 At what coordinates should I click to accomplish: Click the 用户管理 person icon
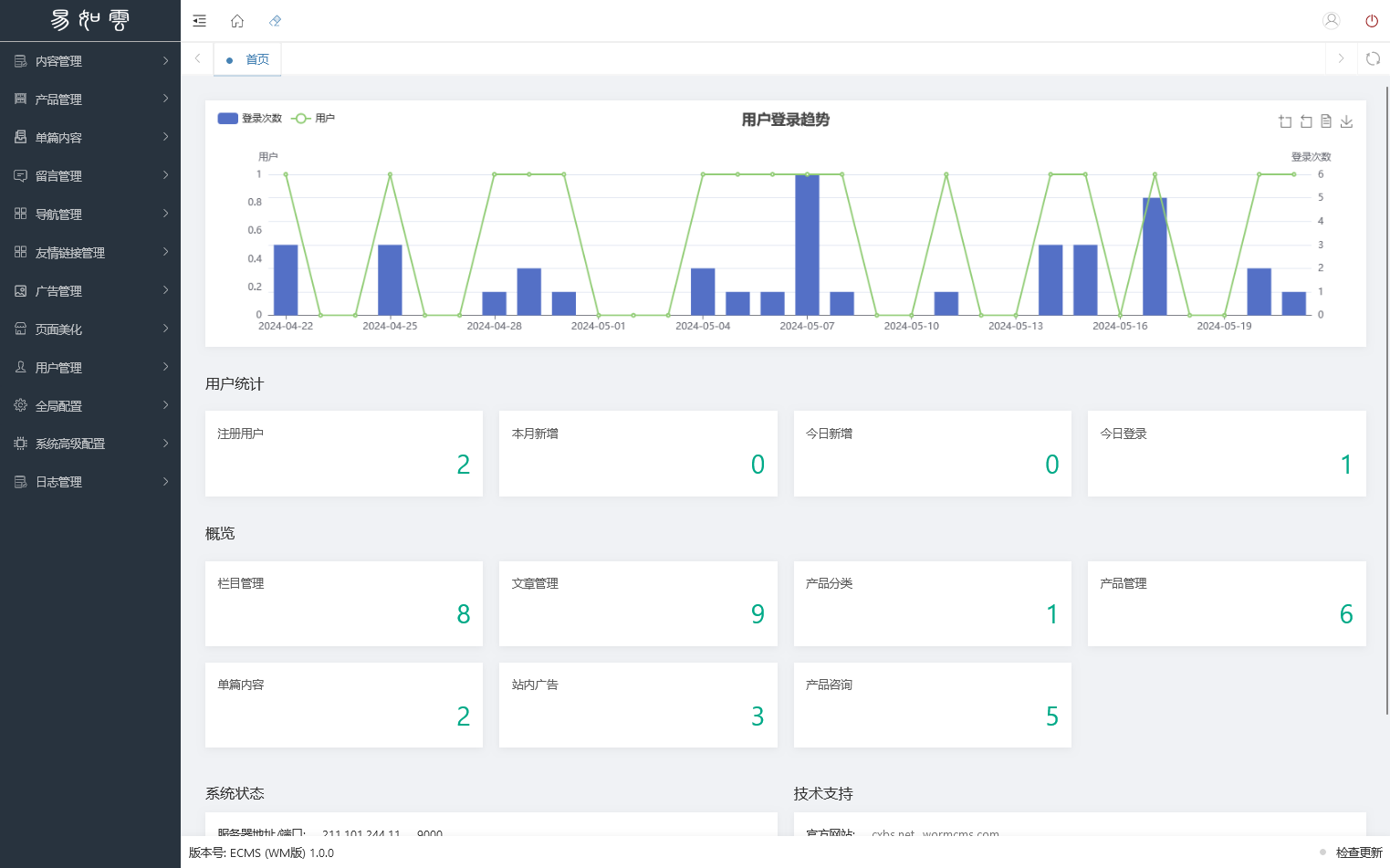click(20, 367)
